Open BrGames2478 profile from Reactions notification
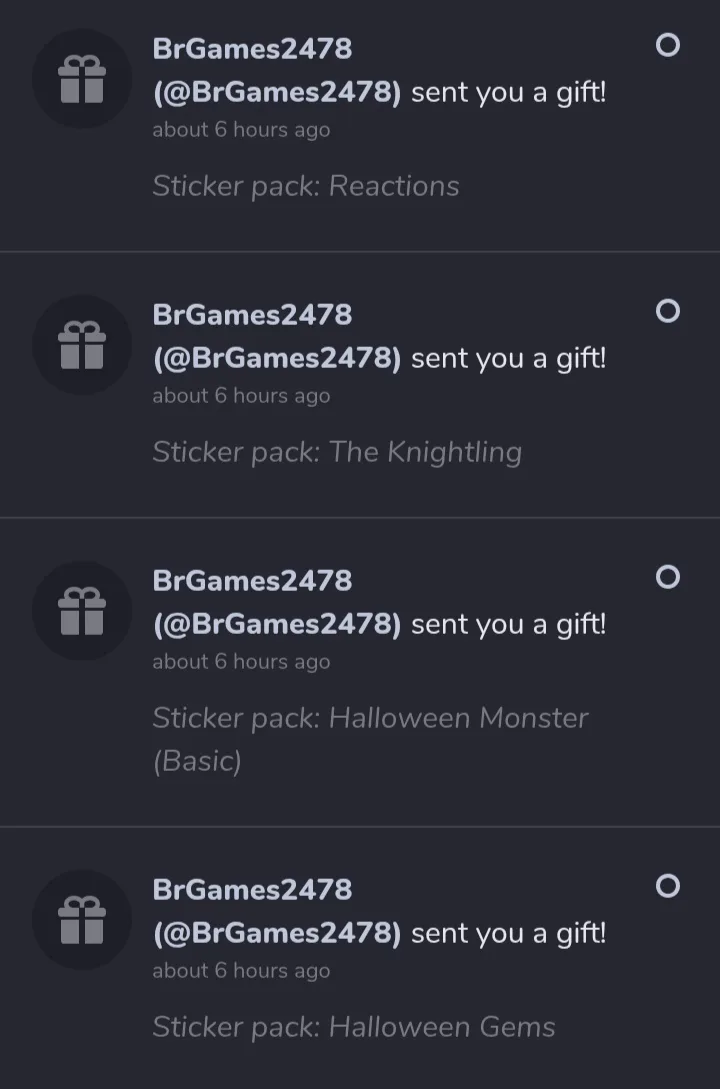Screen dimensions: 720x1089 252,48
